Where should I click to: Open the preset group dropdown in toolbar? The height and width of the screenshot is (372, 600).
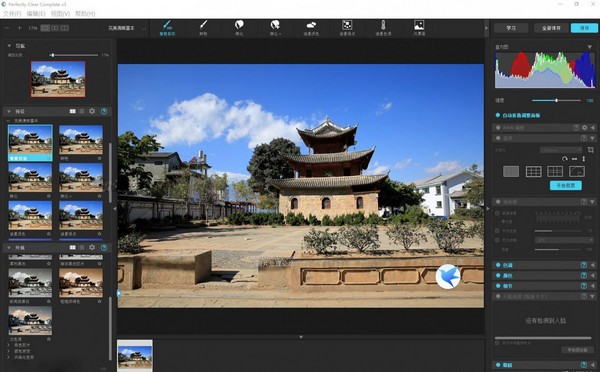pos(127,28)
